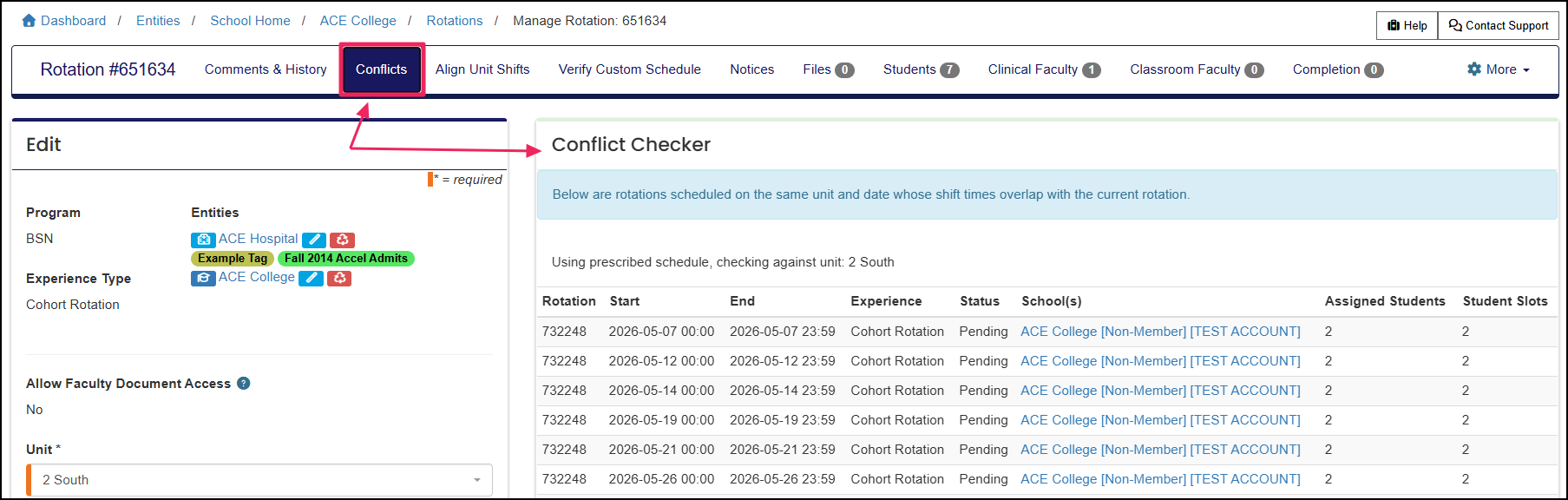The height and width of the screenshot is (500, 1568).
Task: View the Students tab
Action: click(x=922, y=69)
